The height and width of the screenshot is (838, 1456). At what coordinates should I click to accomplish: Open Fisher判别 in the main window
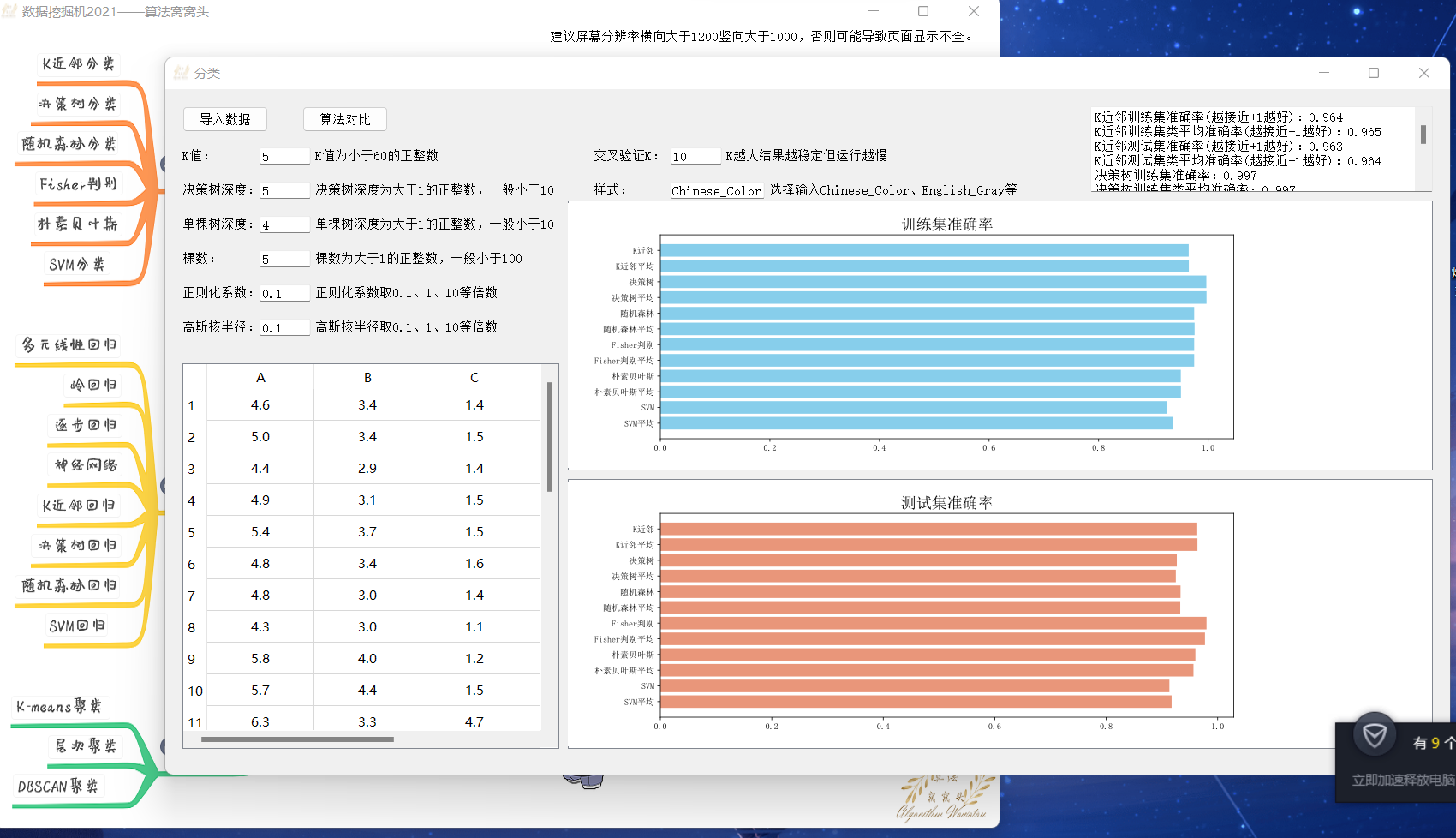tap(78, 184)
